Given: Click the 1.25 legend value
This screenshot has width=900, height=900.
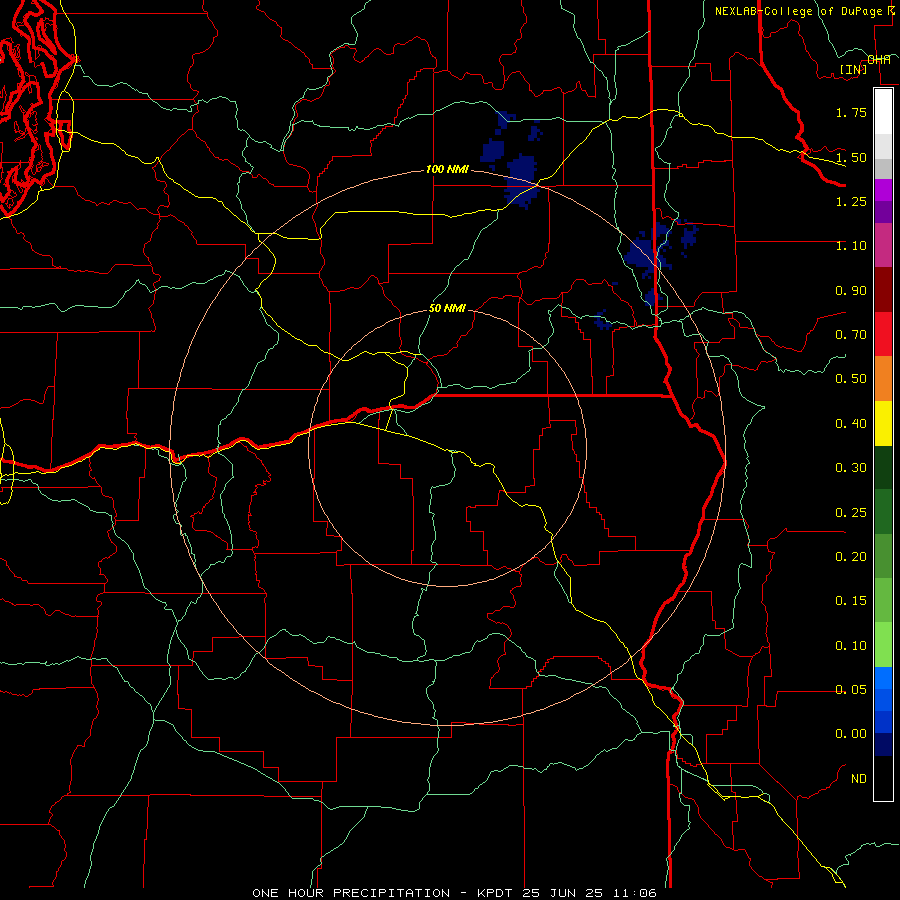Looking at the screenshot, I should [851, 201].
